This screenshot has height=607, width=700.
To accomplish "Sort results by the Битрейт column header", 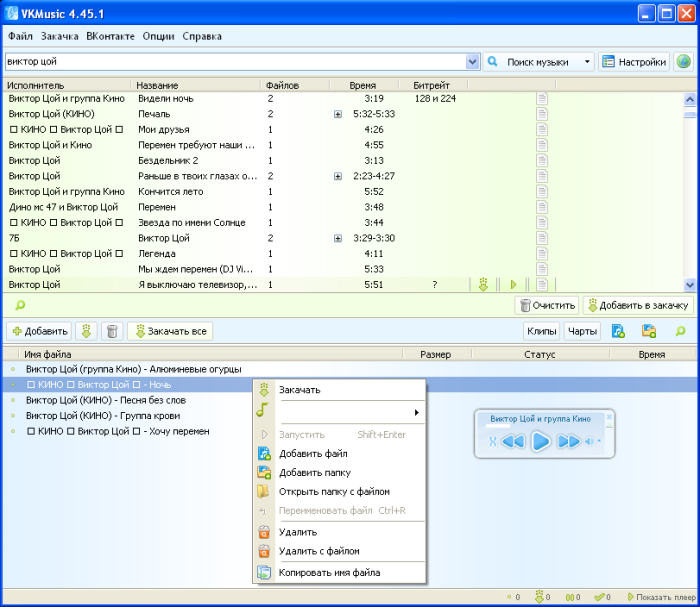I will click(x=432, y=85).
